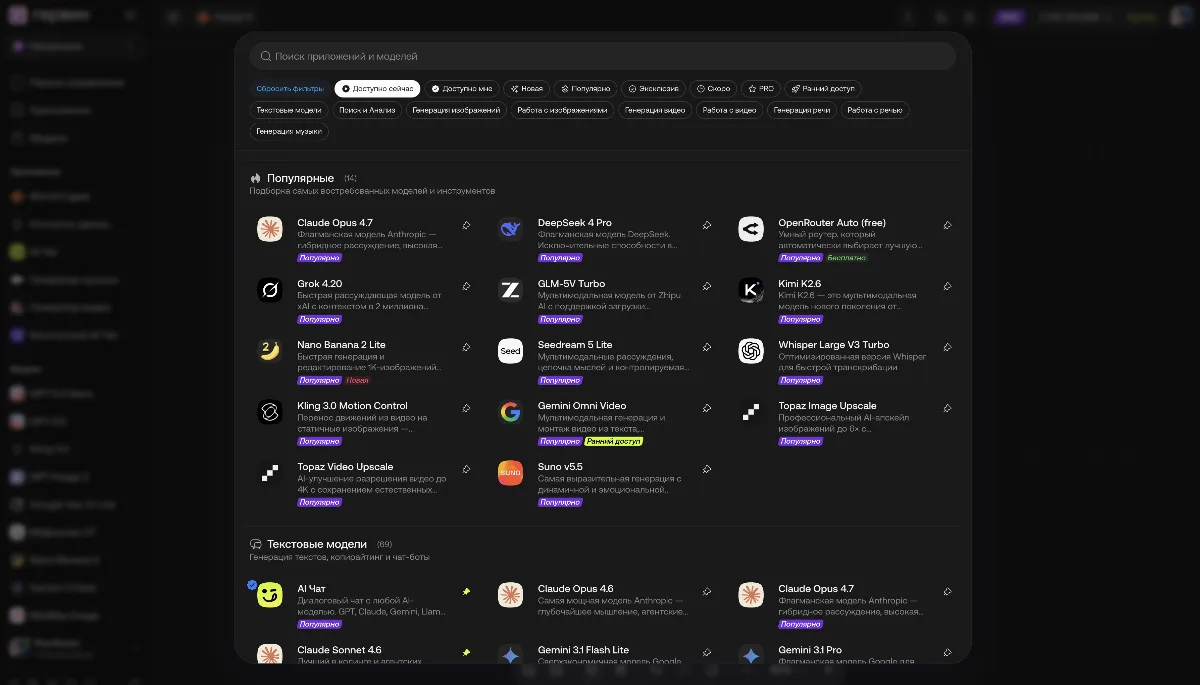Click the Grok 4.20 logo icon

tap(270, 290)
